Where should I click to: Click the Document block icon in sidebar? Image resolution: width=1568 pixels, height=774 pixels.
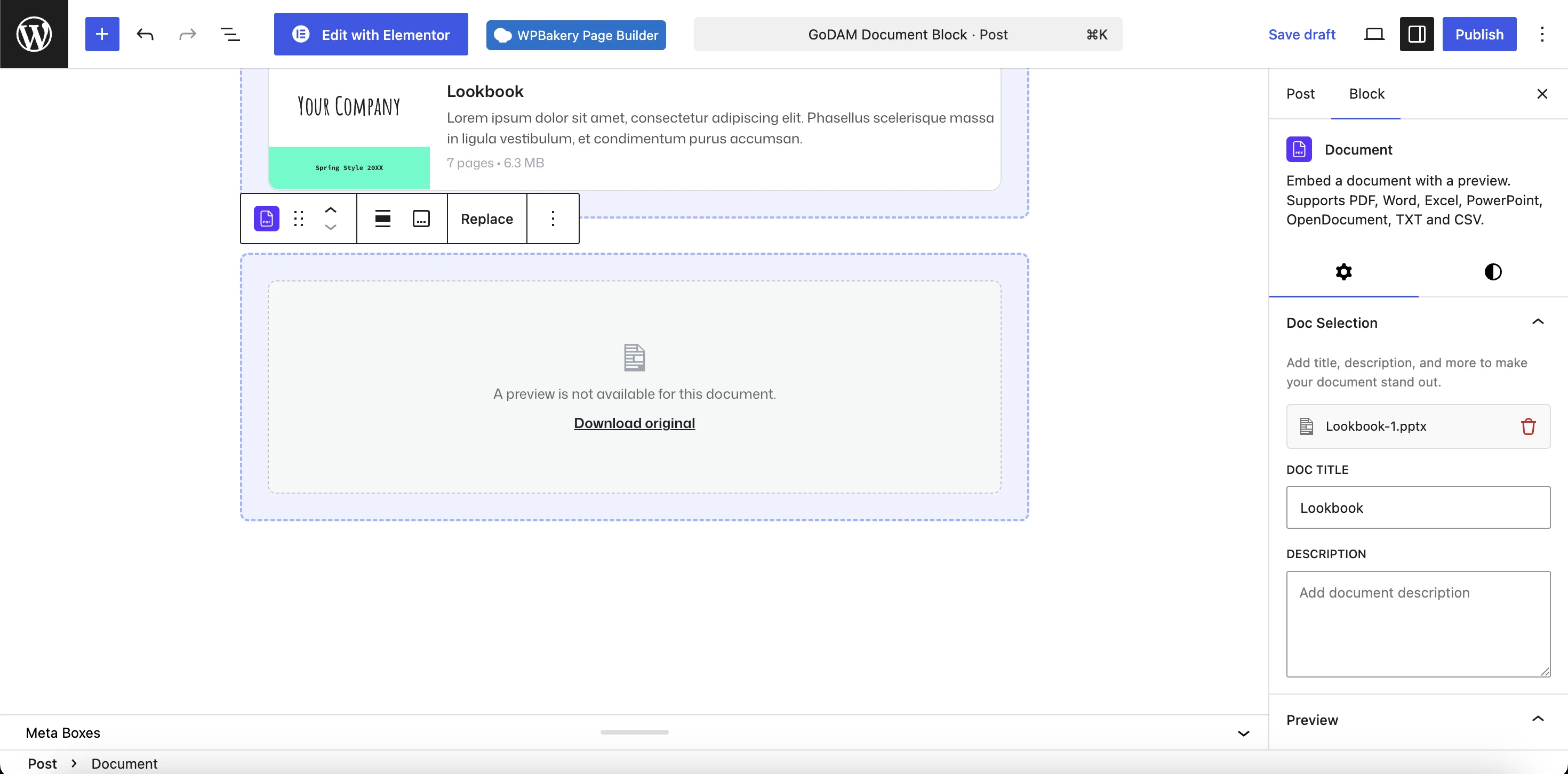coord(1299,149)
